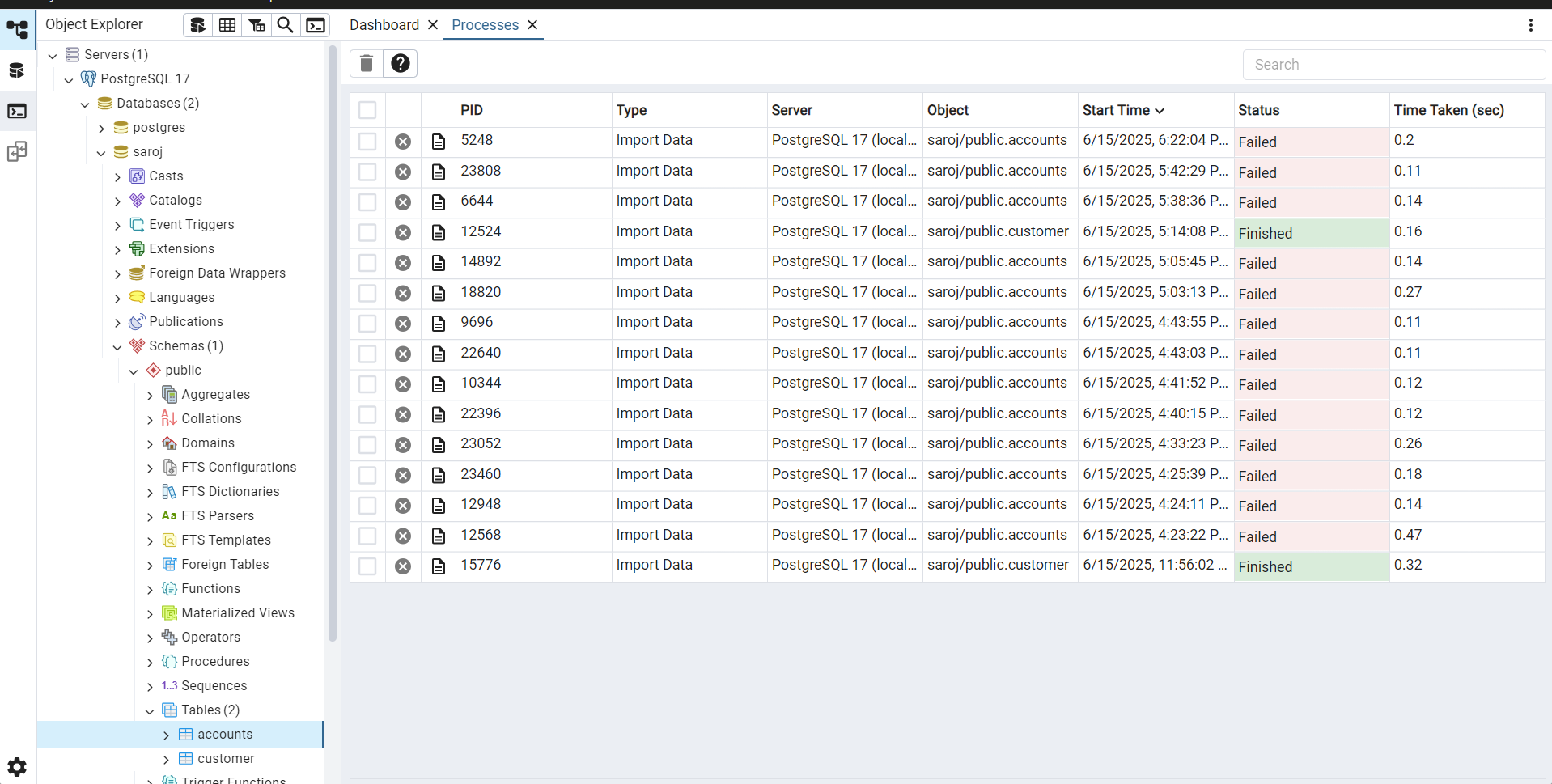1552x784 pixels.
Task: View log details for PID 12524
Action: (x=439, y=233)
